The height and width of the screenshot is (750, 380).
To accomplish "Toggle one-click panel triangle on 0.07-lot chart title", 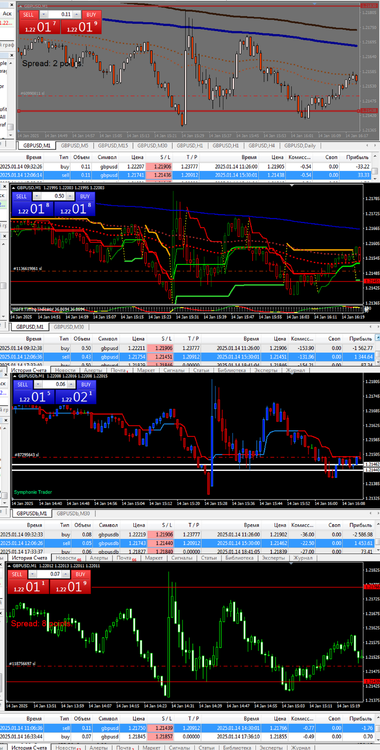I will 10,566.
